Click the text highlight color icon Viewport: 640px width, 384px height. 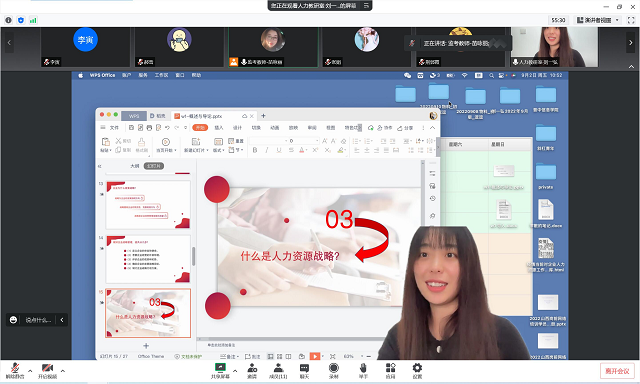[x=340, y=150]
